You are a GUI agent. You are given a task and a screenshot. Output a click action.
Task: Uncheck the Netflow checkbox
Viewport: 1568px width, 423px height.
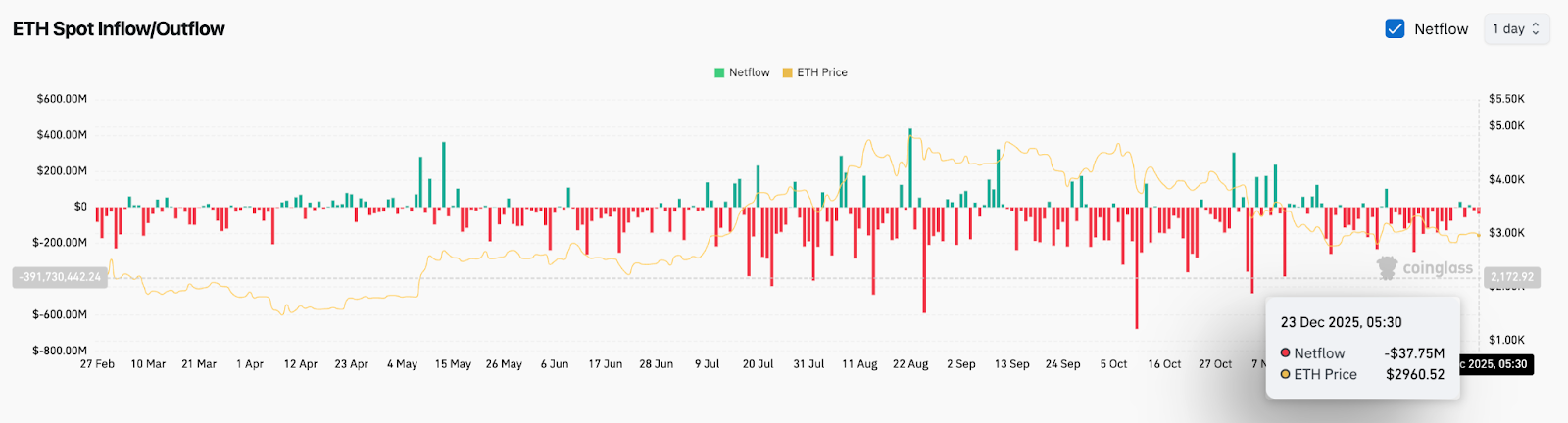[x=1395, y=29]
